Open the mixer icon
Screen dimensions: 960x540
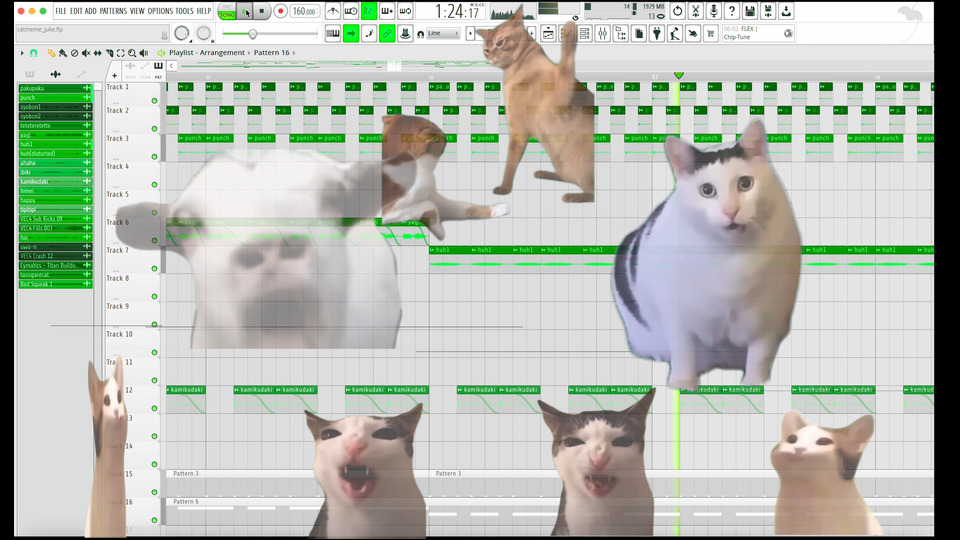pos(602,34)
